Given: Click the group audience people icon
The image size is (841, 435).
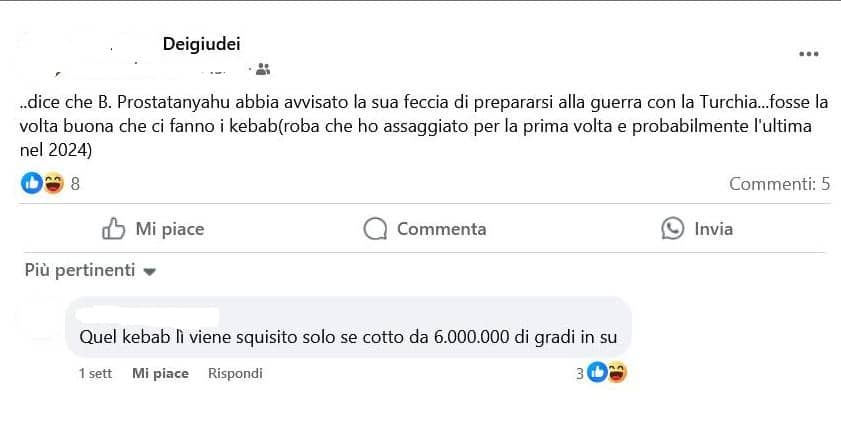Looking at the screenshot, I should click(263, 70).
